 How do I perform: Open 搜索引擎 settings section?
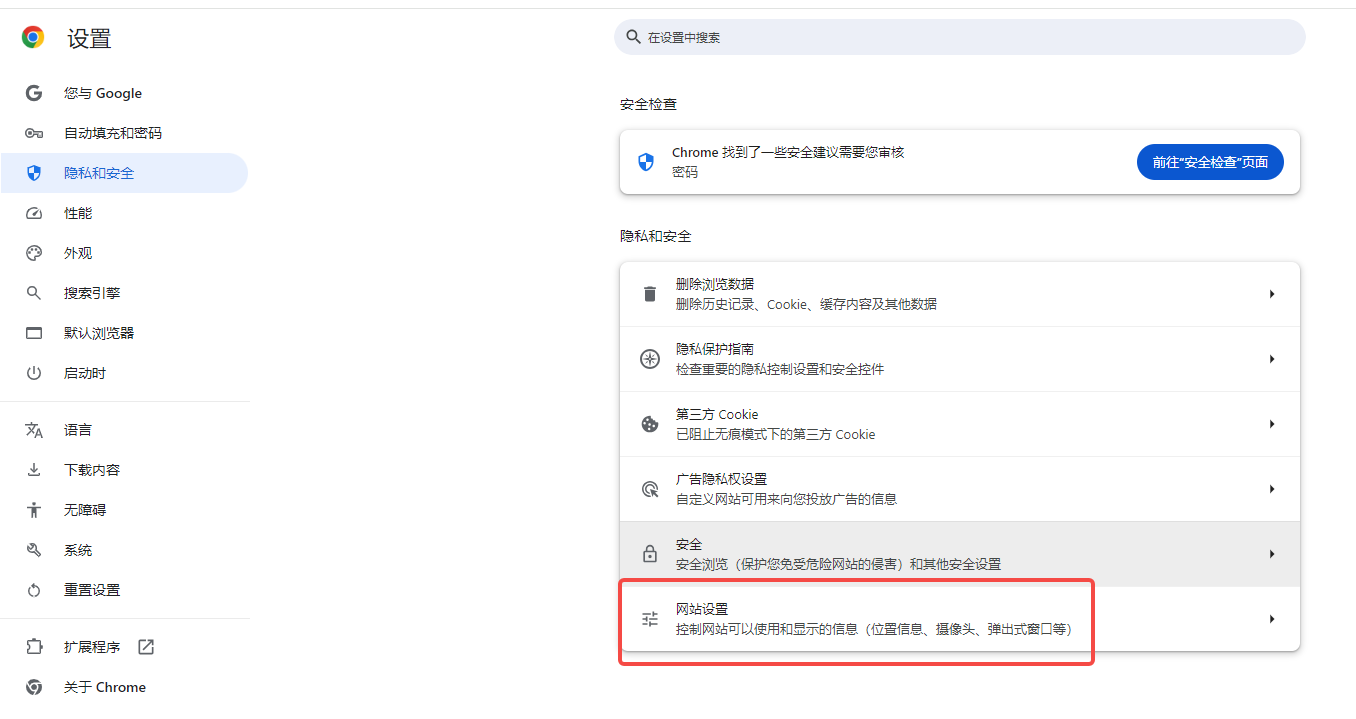click(x=124, y=293)
